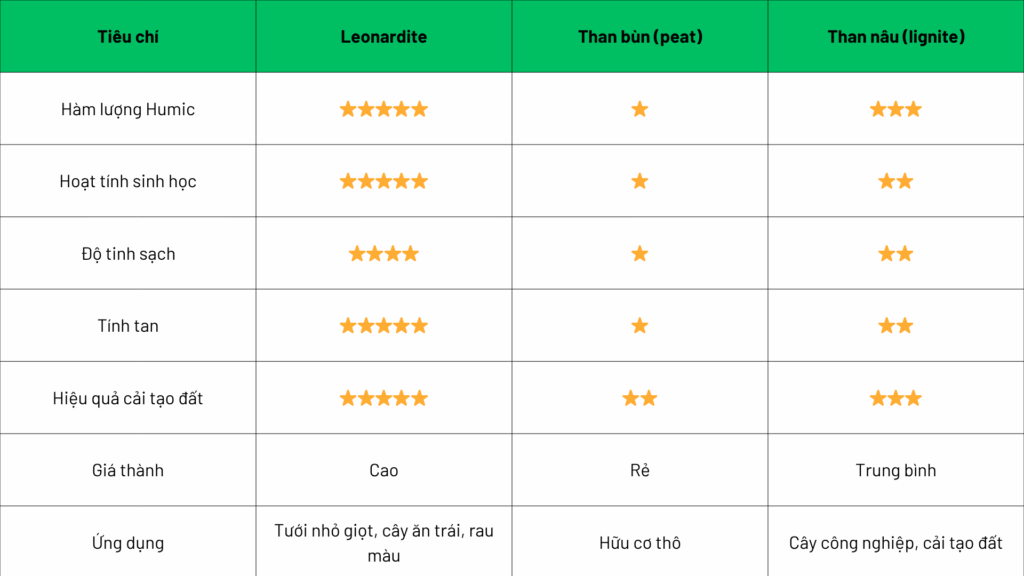This screenshot has height=576, width=1024.
Task: Click Than bùn's two-star Hiệu quả cải tạo đất rating
Action: pyautogui.click(x=640, y=398)
